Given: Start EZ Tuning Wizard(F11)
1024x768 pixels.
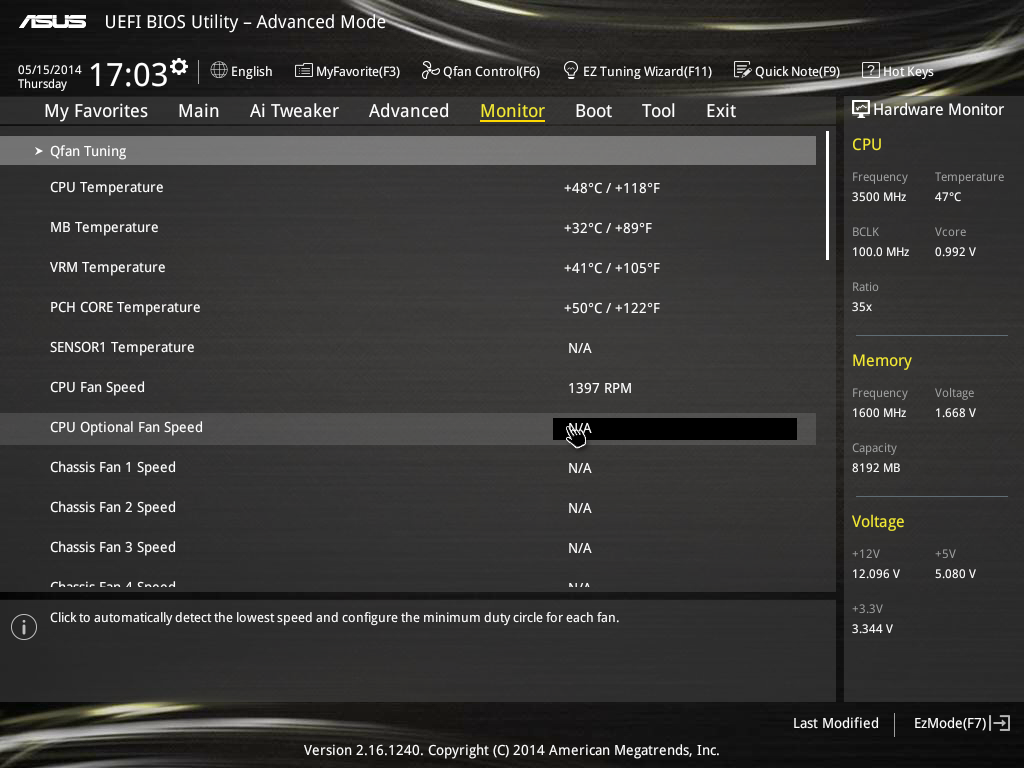Looking at the screenshot, I should click(647, 71).
